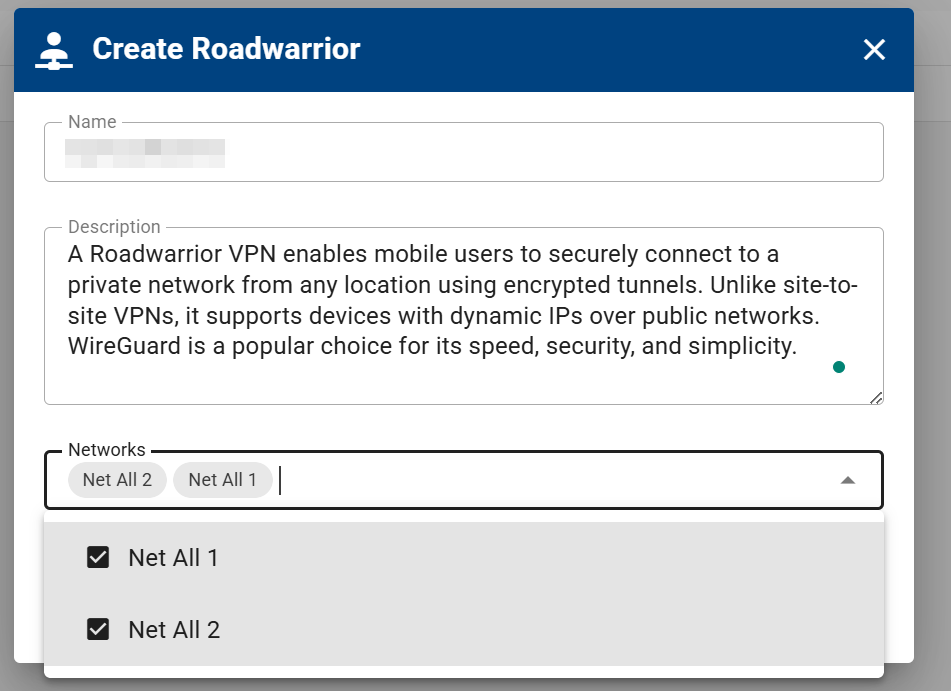951x691 pixels.
Task: Select the collapse arrow on the Networks field
Action: click(x=848, y=480)
